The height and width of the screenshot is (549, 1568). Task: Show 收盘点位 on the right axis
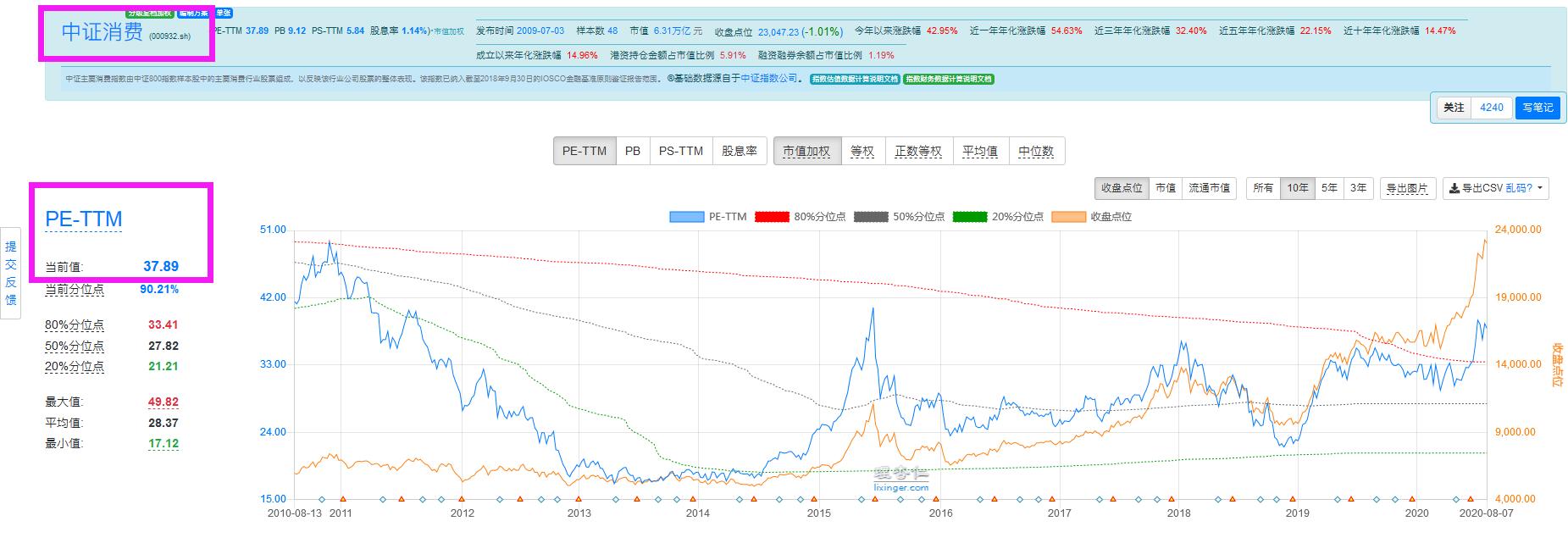pyautogui.click(x=1122, y=188)
